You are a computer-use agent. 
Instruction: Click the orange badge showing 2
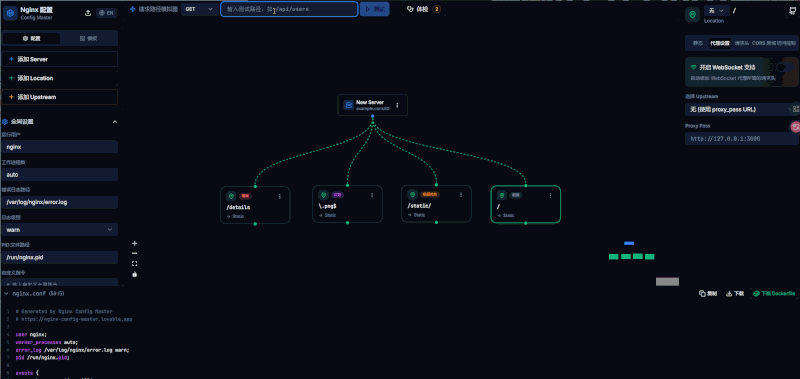tap(437, 9)
